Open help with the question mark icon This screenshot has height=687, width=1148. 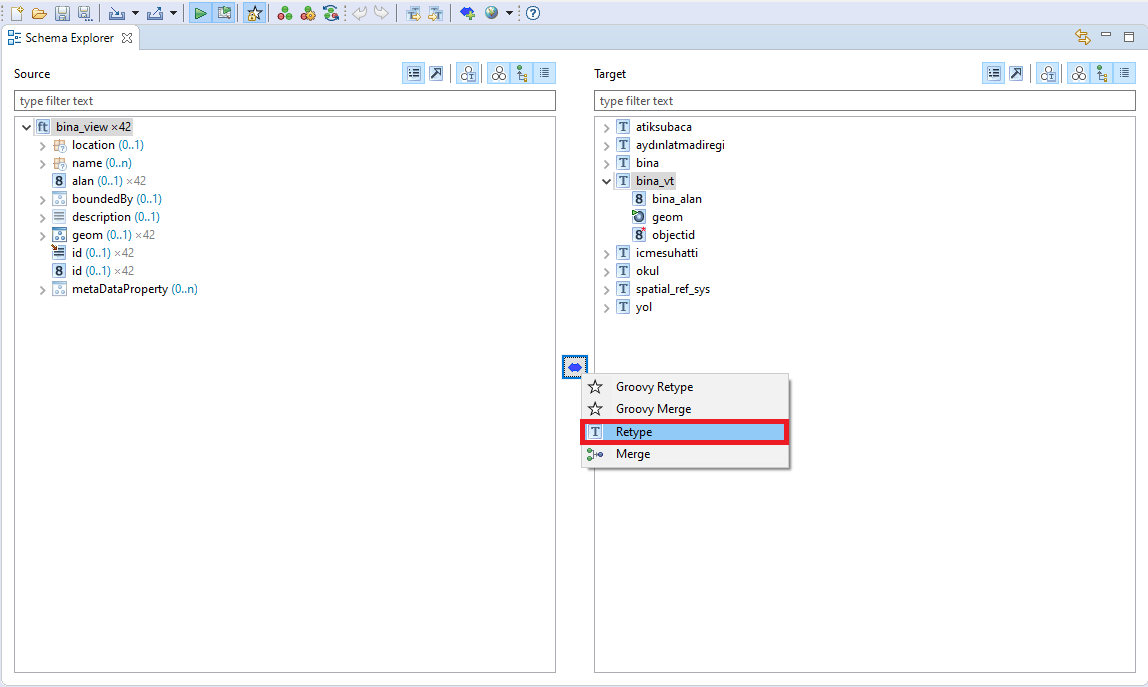tap(533, 13)
